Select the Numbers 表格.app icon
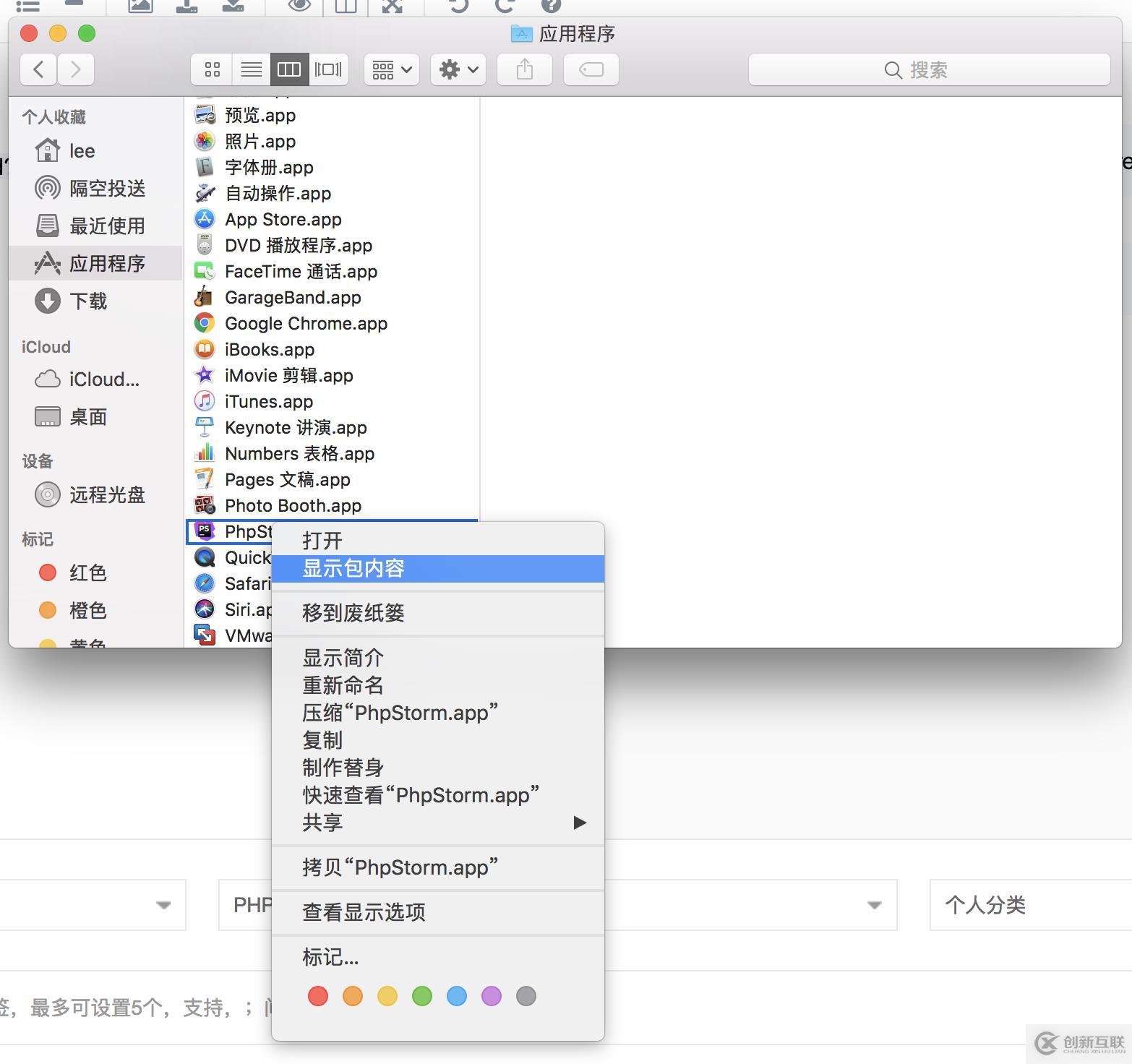 205,453
